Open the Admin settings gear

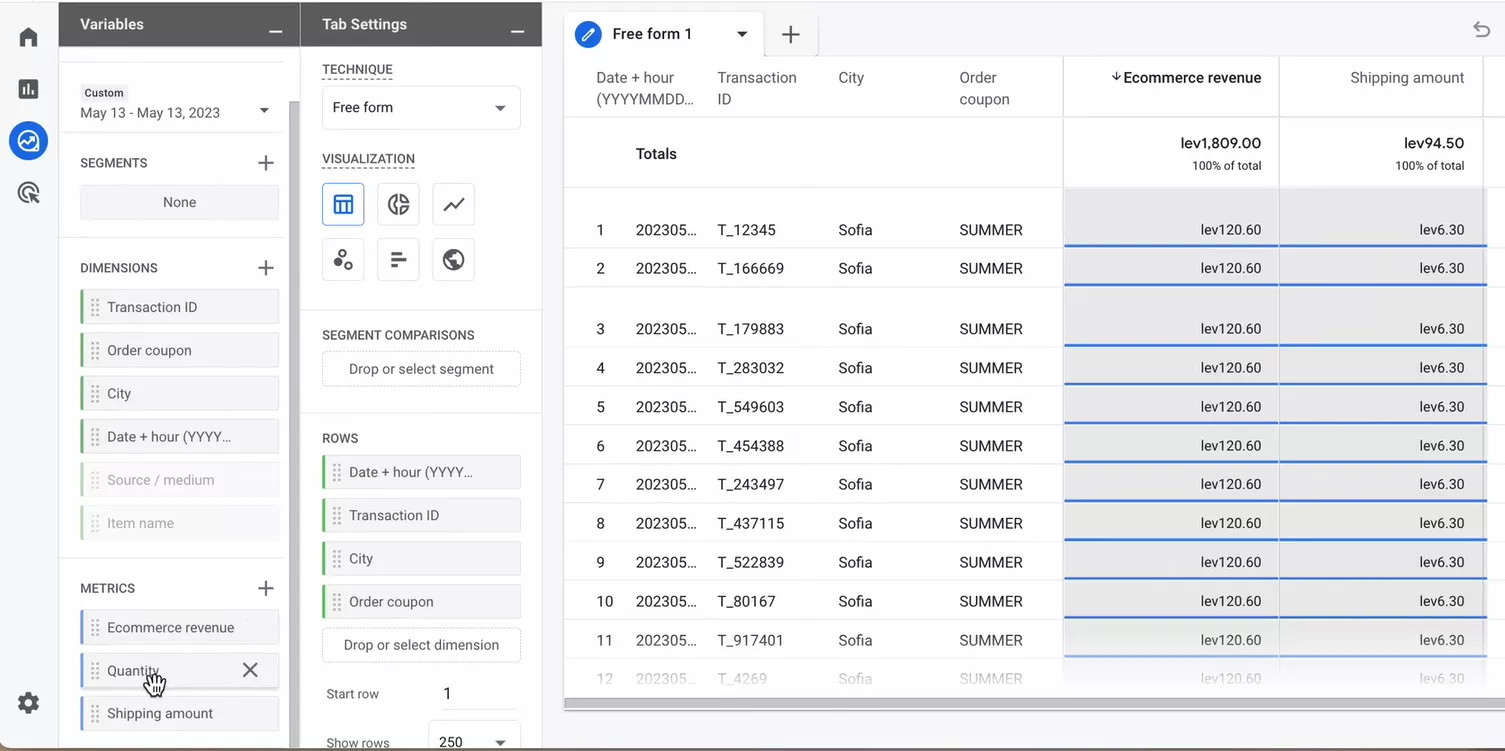[x=28, y=703]
